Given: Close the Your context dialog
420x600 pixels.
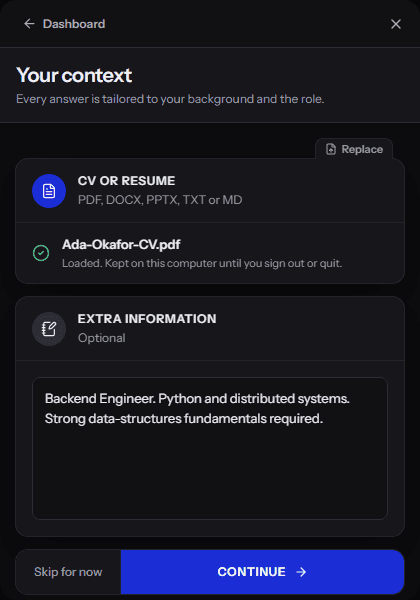Looking at the screenshot, I should point(396,24).
